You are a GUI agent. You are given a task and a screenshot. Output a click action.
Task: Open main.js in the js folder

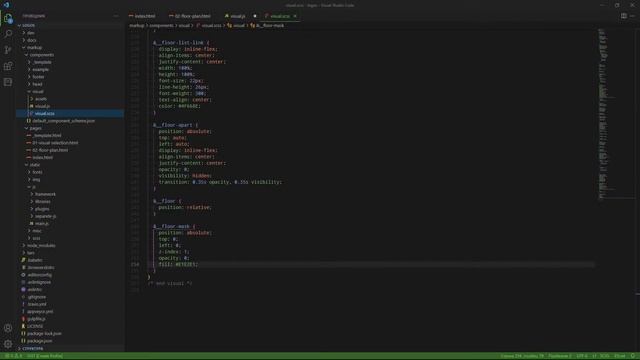click(41, 224)
